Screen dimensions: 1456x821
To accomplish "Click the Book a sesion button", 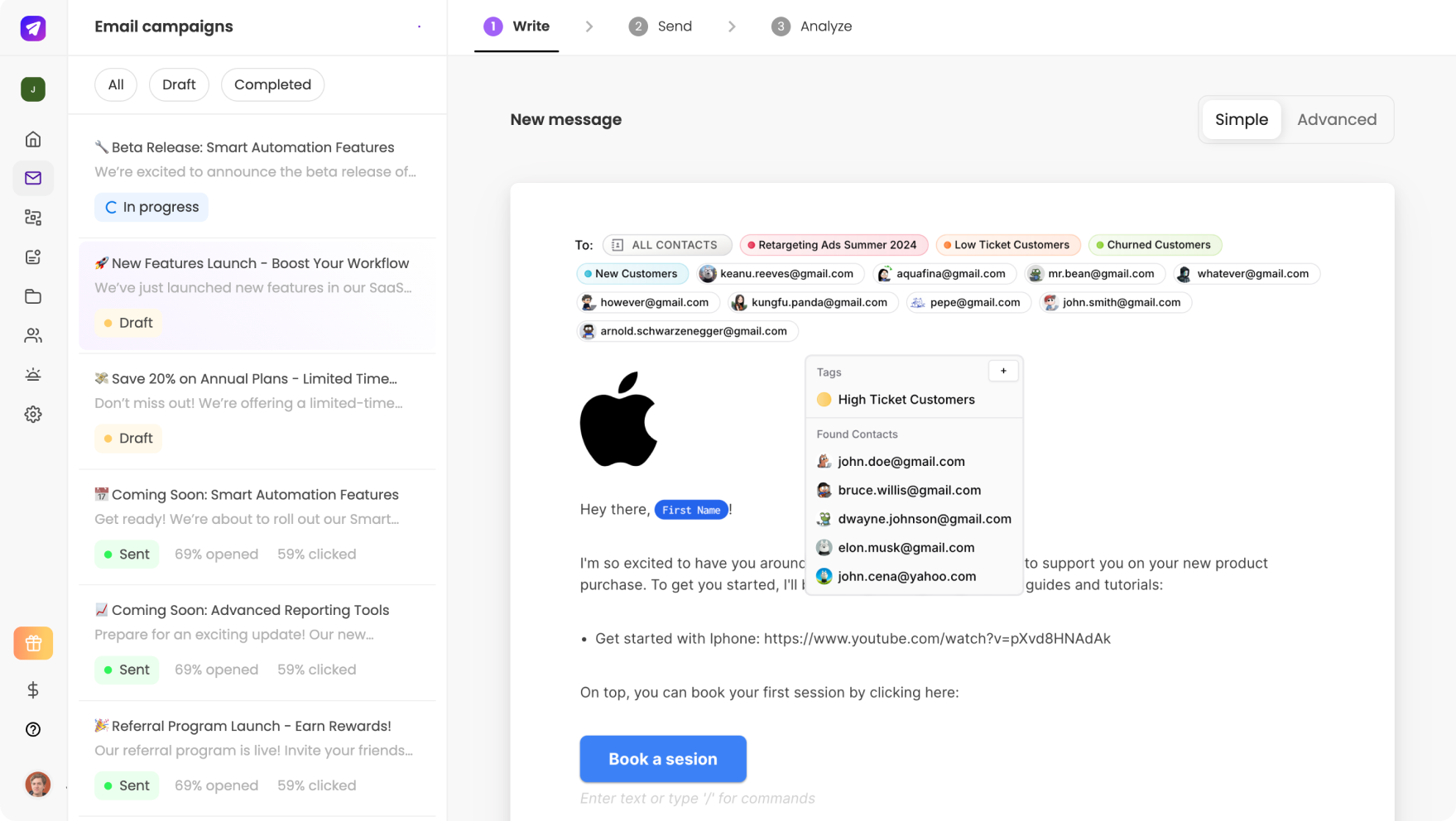I will (x=662, y=759).
